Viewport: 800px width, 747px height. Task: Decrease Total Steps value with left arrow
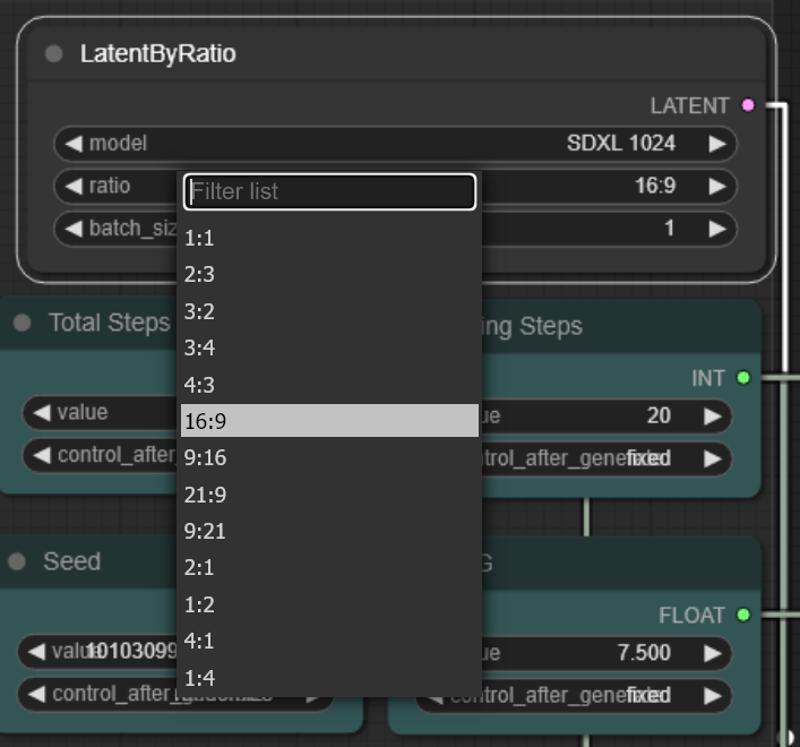click(x=42, y=412)
